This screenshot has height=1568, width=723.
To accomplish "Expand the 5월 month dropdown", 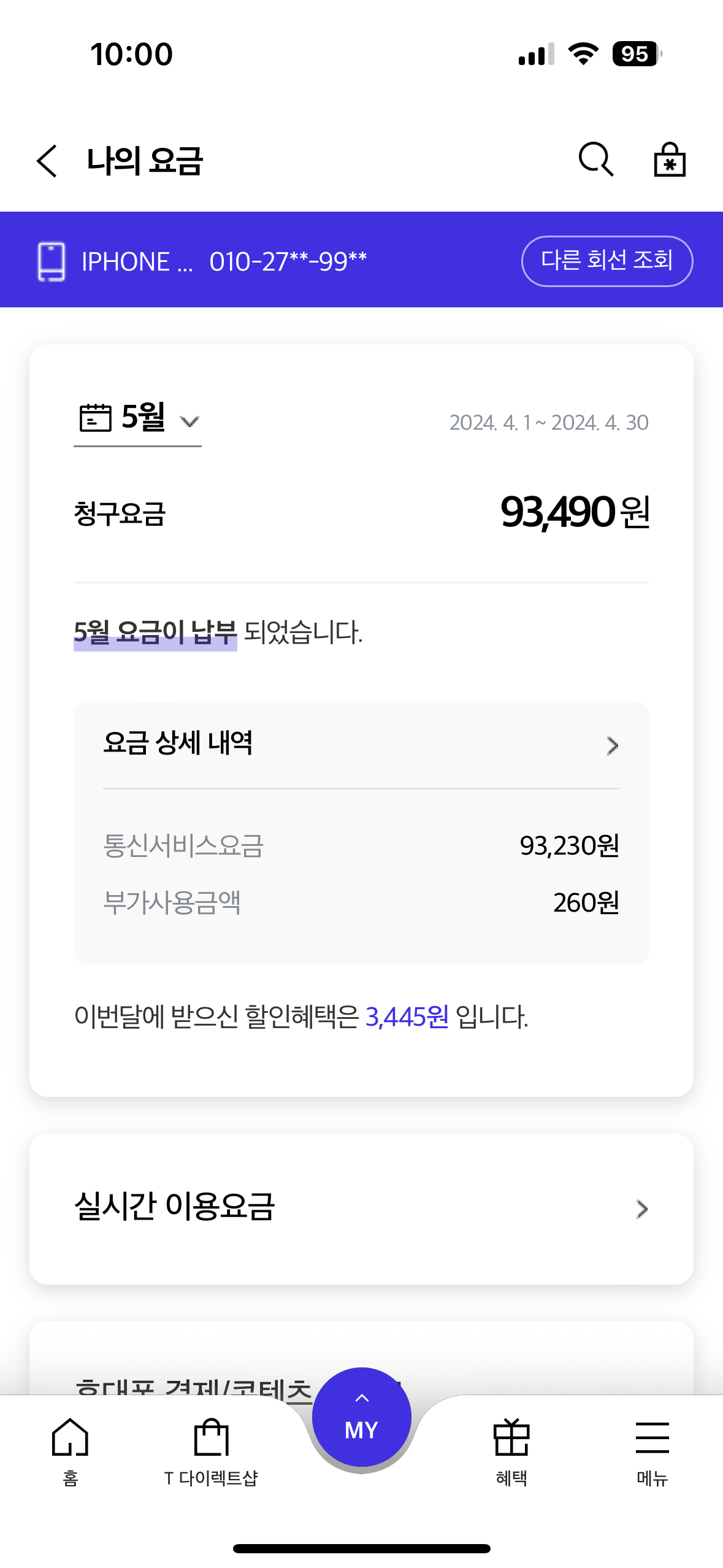I will pyautogui.click(x=189, y=421).
